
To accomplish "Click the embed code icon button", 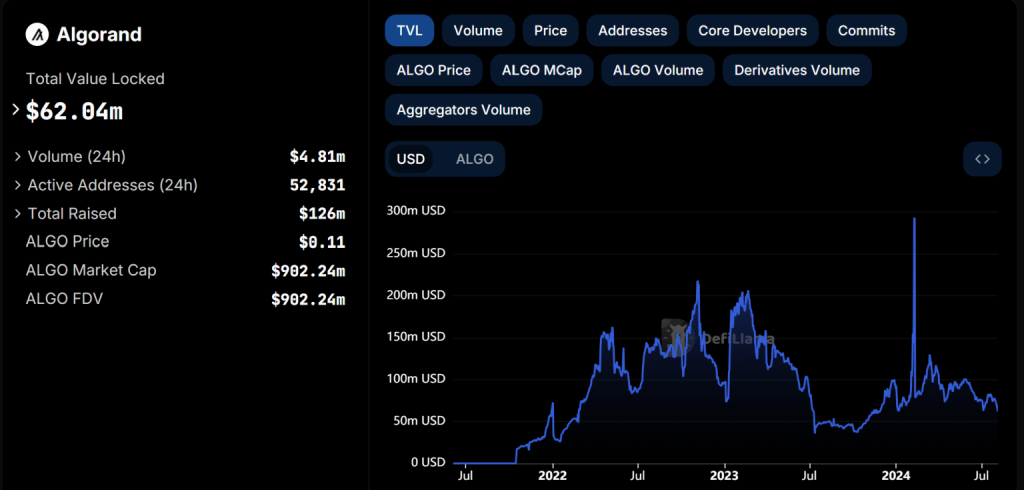I will 982,159.
